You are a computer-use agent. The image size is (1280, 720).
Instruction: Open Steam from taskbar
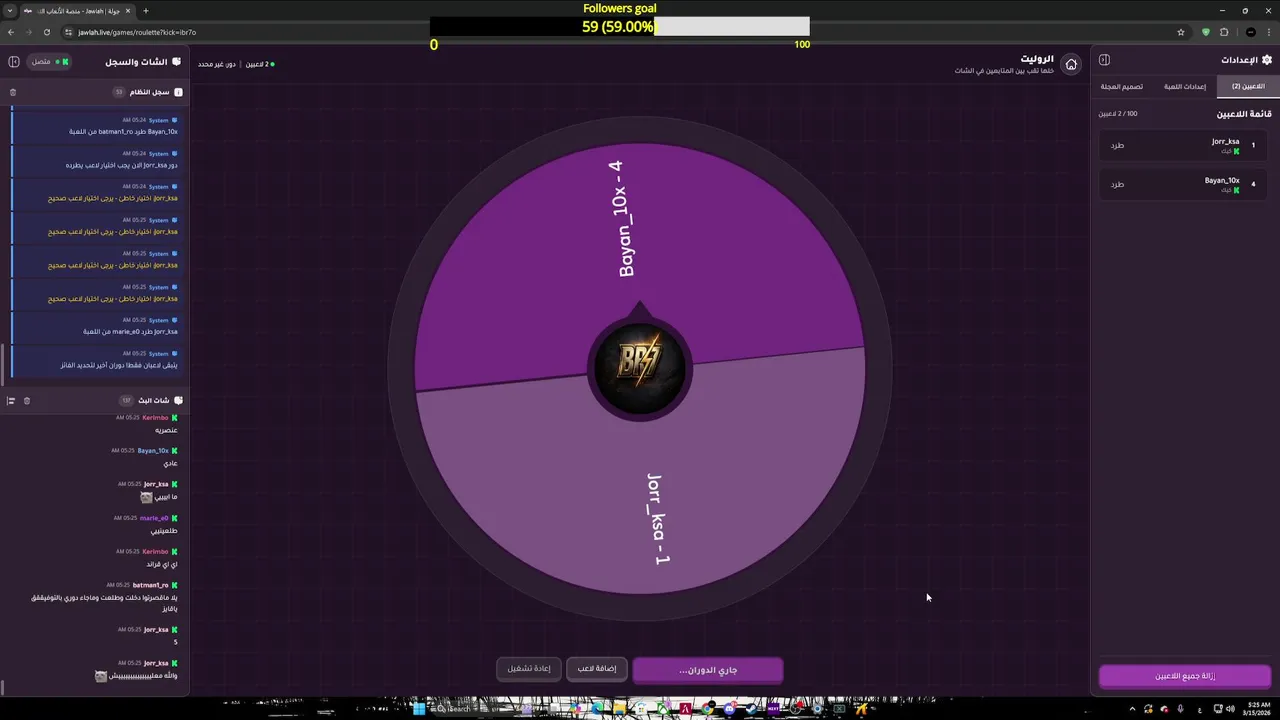752,709
